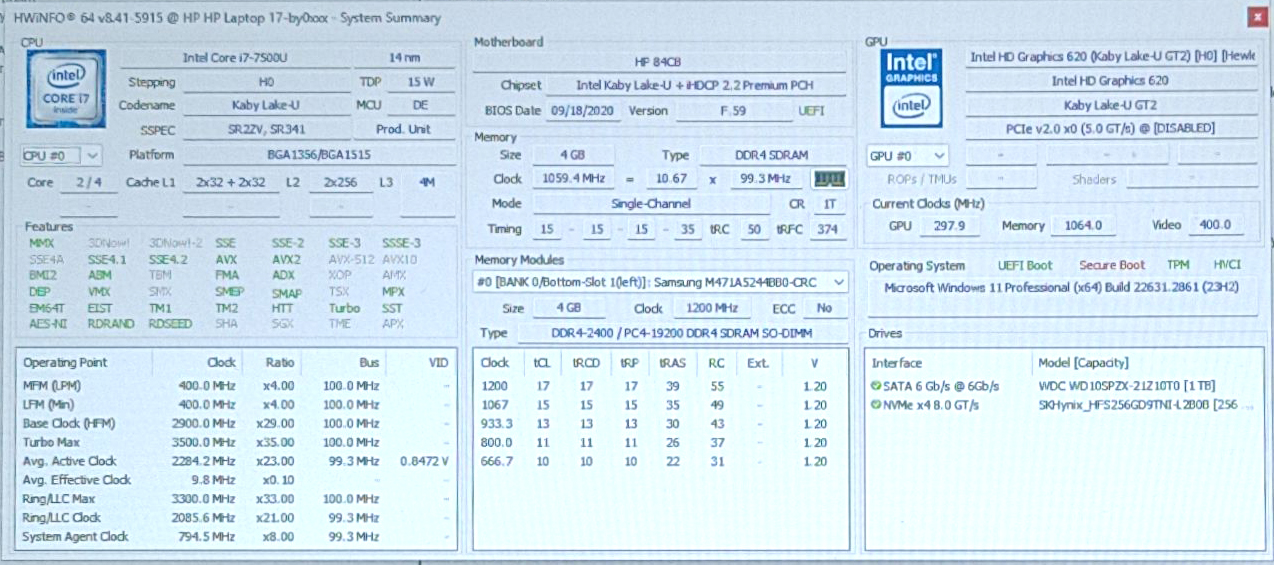Click the L2 cache 2x256 value
This screenshot has width=1274, height=565.
pyautogui.click(x=341, y=182)
